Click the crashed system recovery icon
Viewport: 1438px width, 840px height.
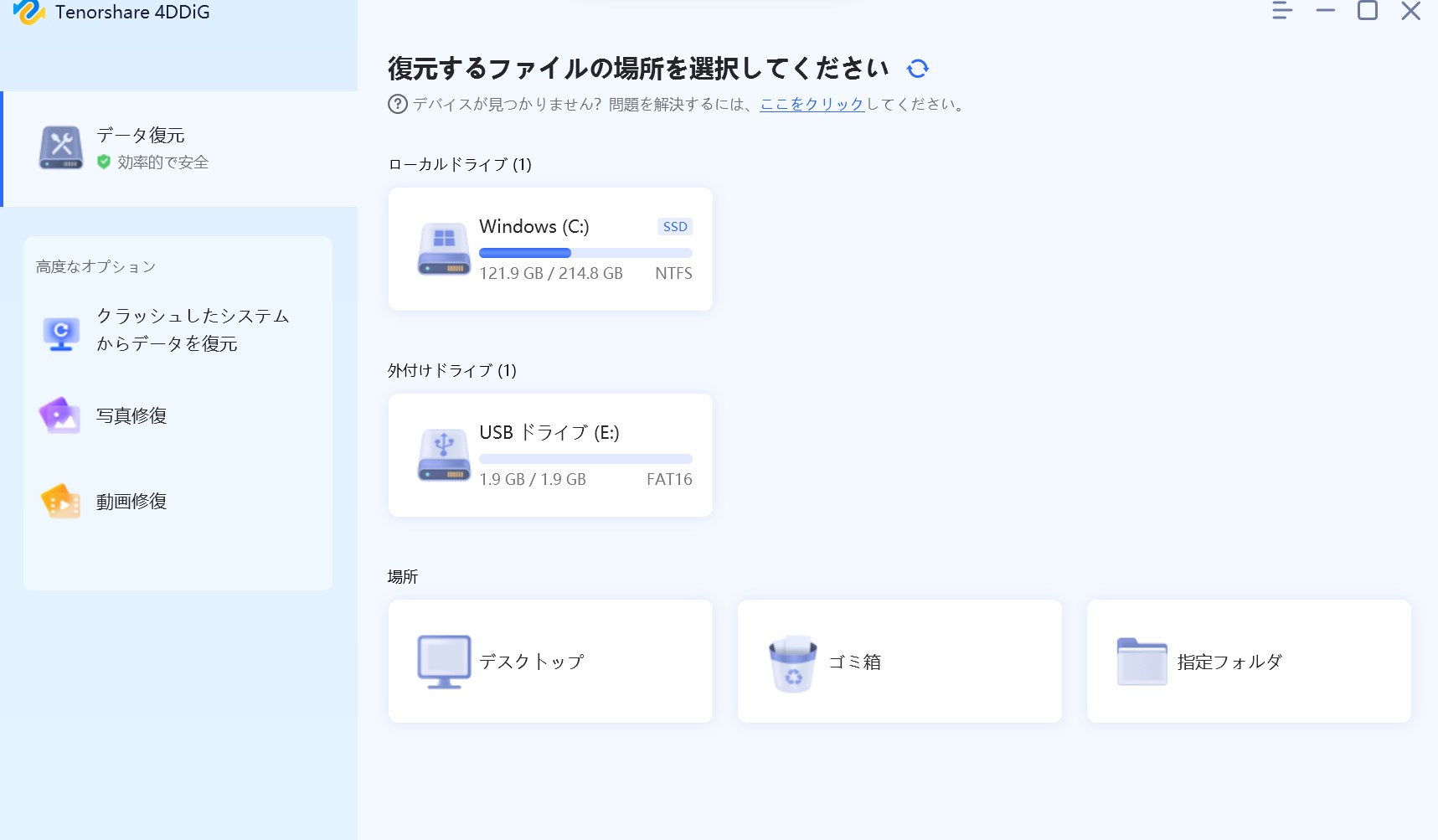pyautogui.click(x=61, y=333)
